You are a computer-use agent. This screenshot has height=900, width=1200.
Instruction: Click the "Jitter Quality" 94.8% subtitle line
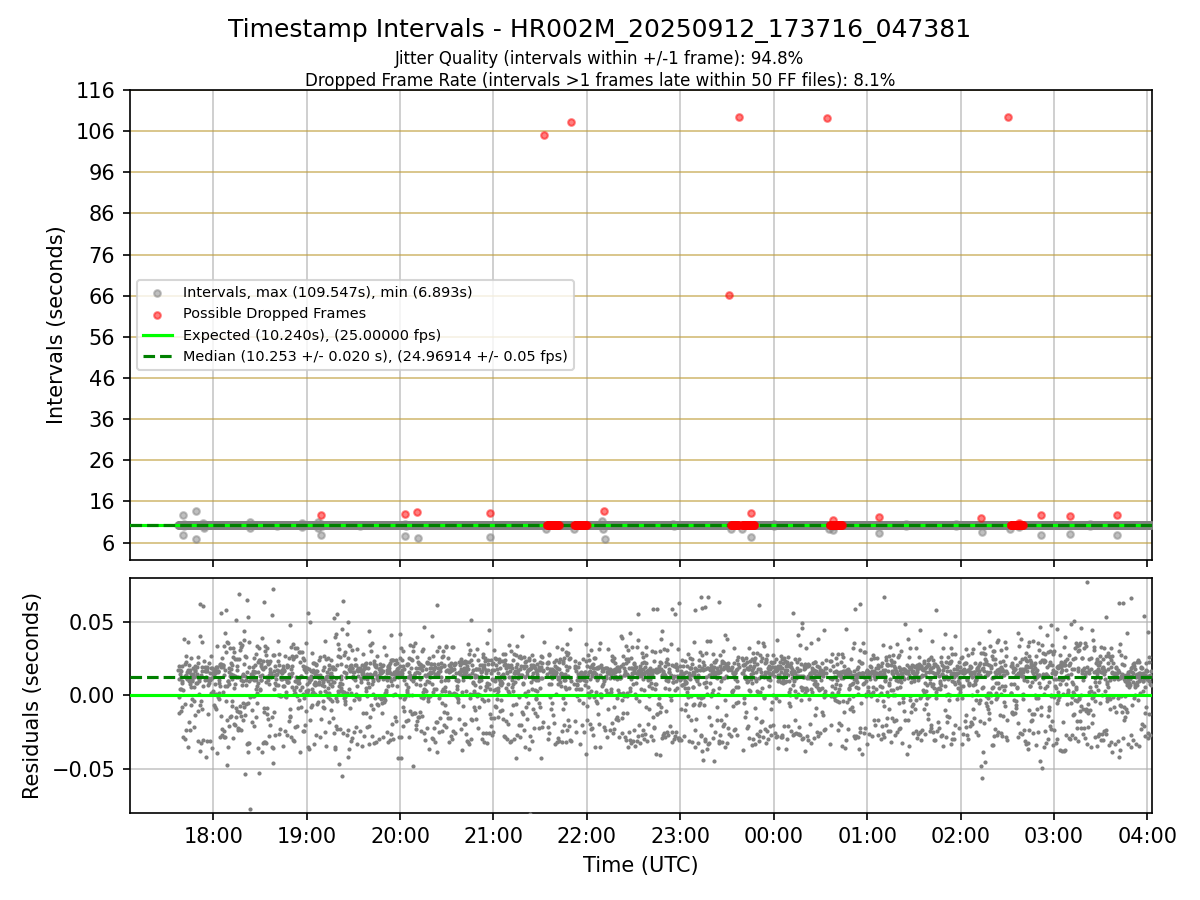tap(599, 59)
